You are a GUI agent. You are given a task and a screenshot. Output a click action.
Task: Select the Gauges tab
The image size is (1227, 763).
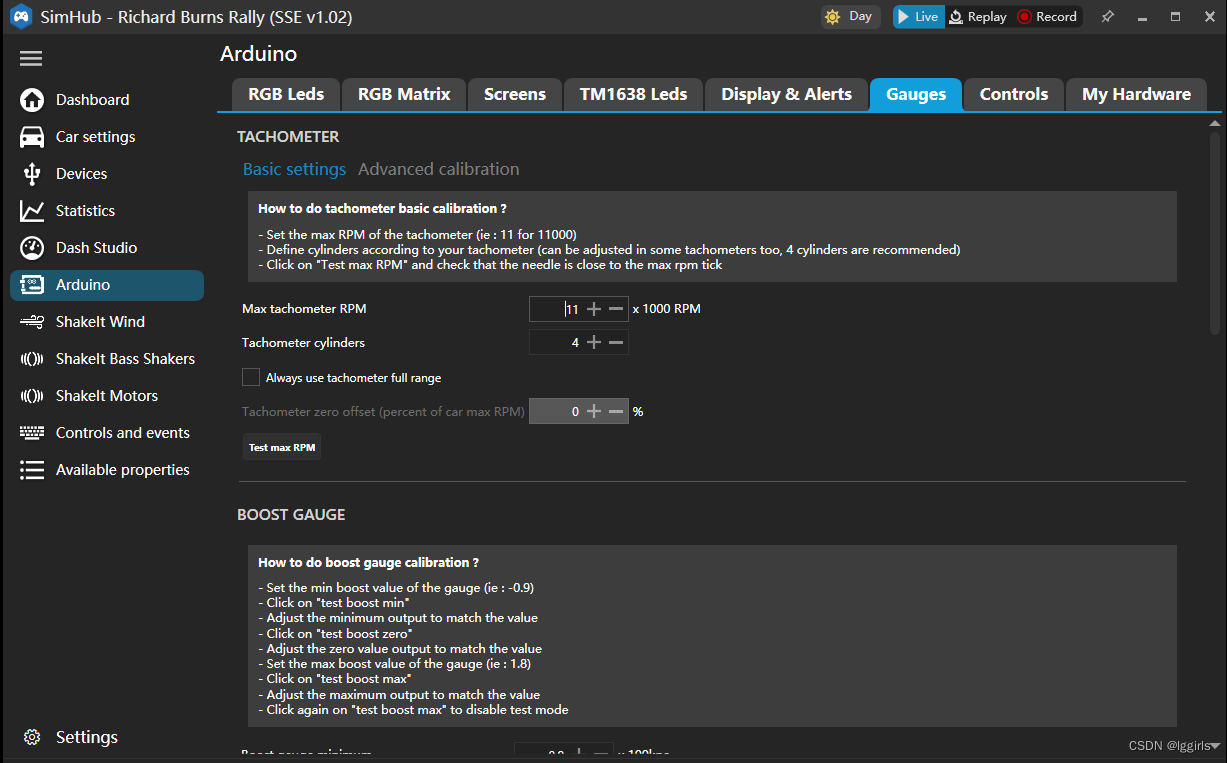click(916, 94)
